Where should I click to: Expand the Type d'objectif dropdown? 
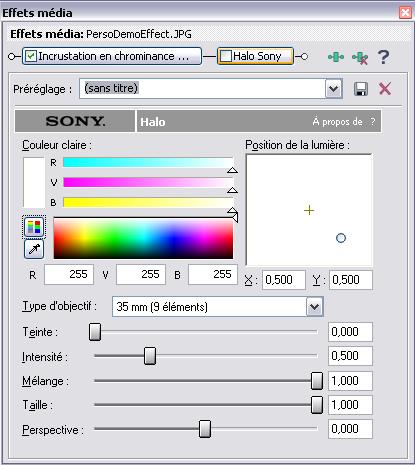click(x=314, y=306)
